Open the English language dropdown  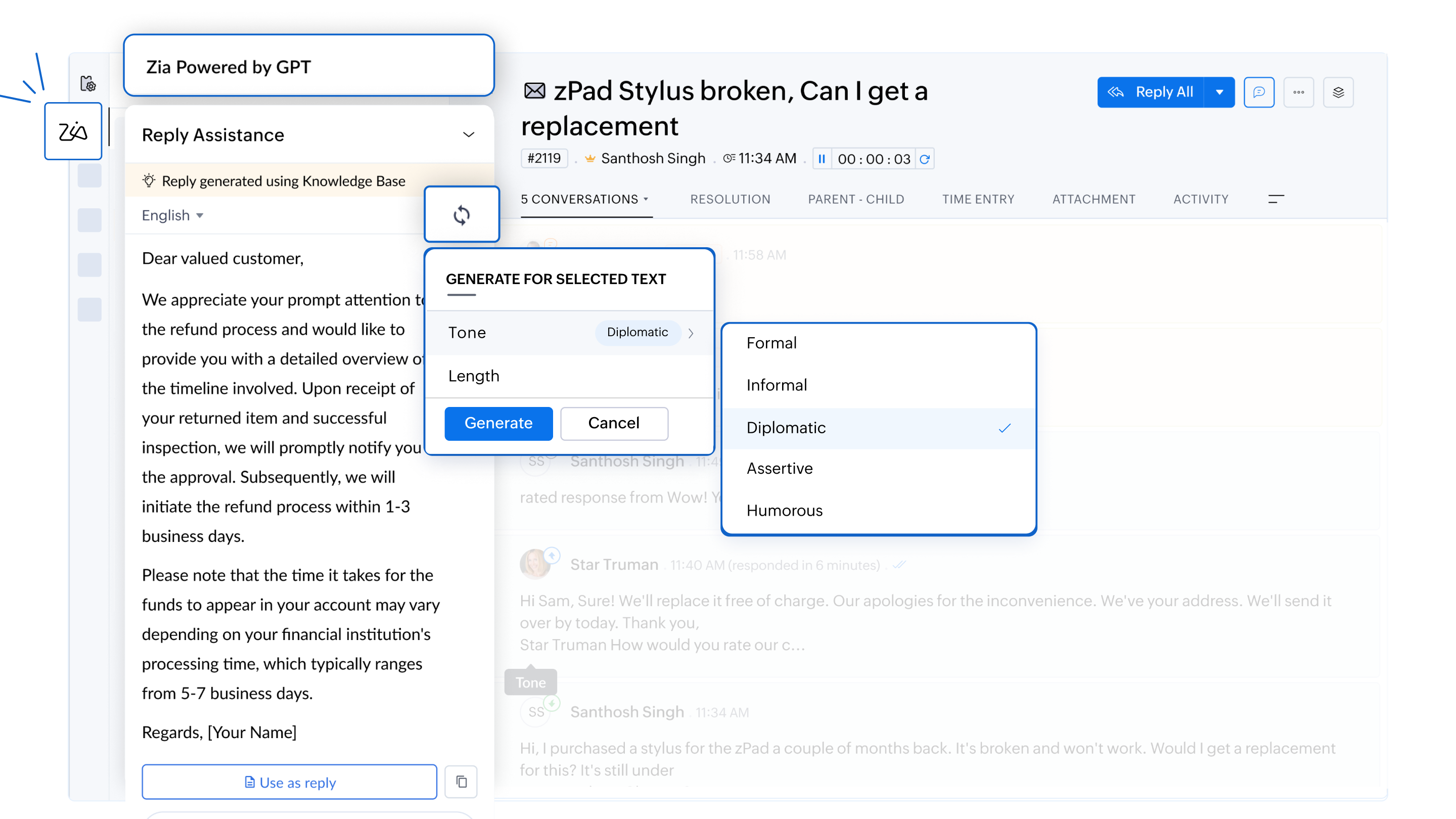172,215
